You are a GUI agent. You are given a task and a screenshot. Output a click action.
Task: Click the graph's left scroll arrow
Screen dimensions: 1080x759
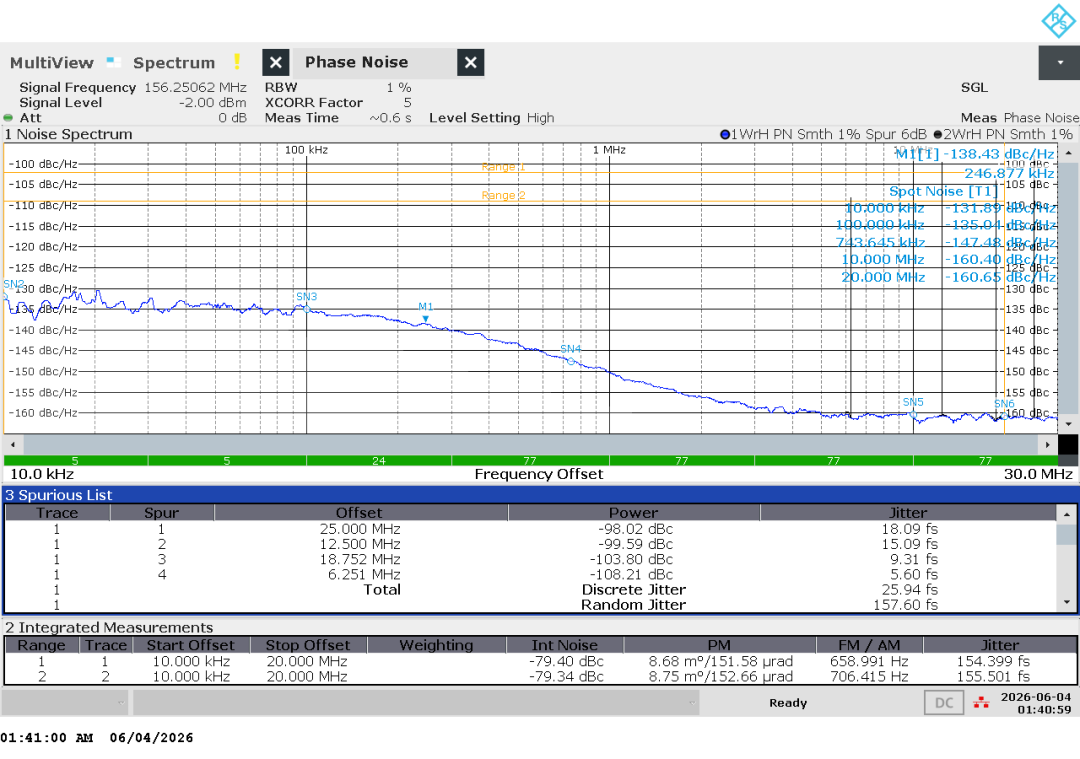[13, 445]
